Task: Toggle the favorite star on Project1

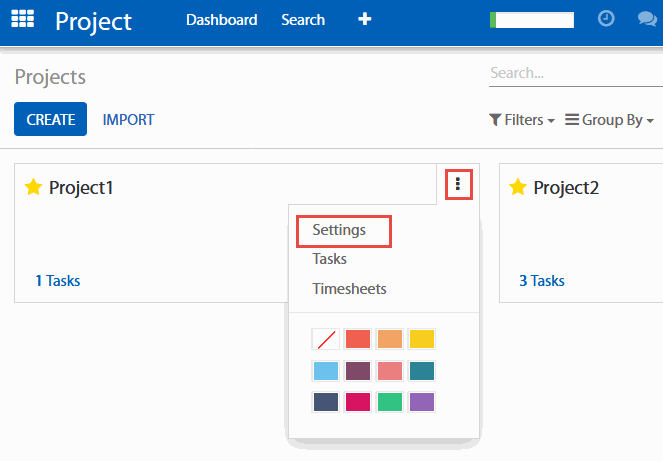Action: (x=33, y=187)
